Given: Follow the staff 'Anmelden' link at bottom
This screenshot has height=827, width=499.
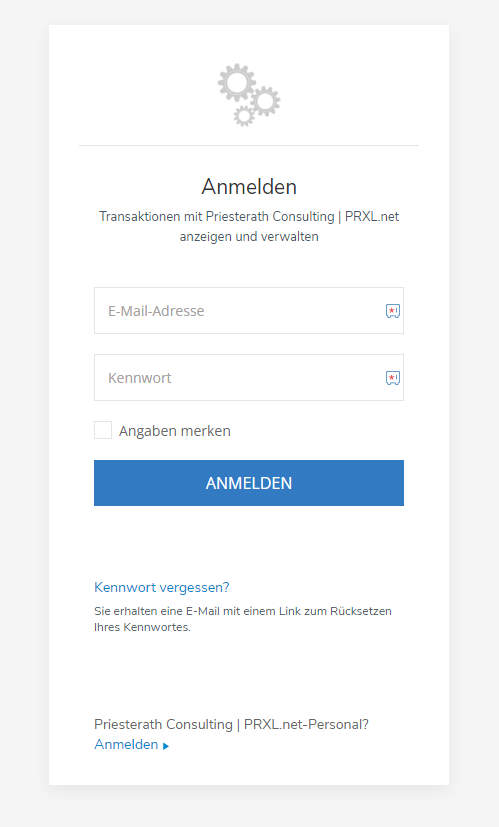Looking at the screenshot, I should pyautogui.click(x=126, y=744).
